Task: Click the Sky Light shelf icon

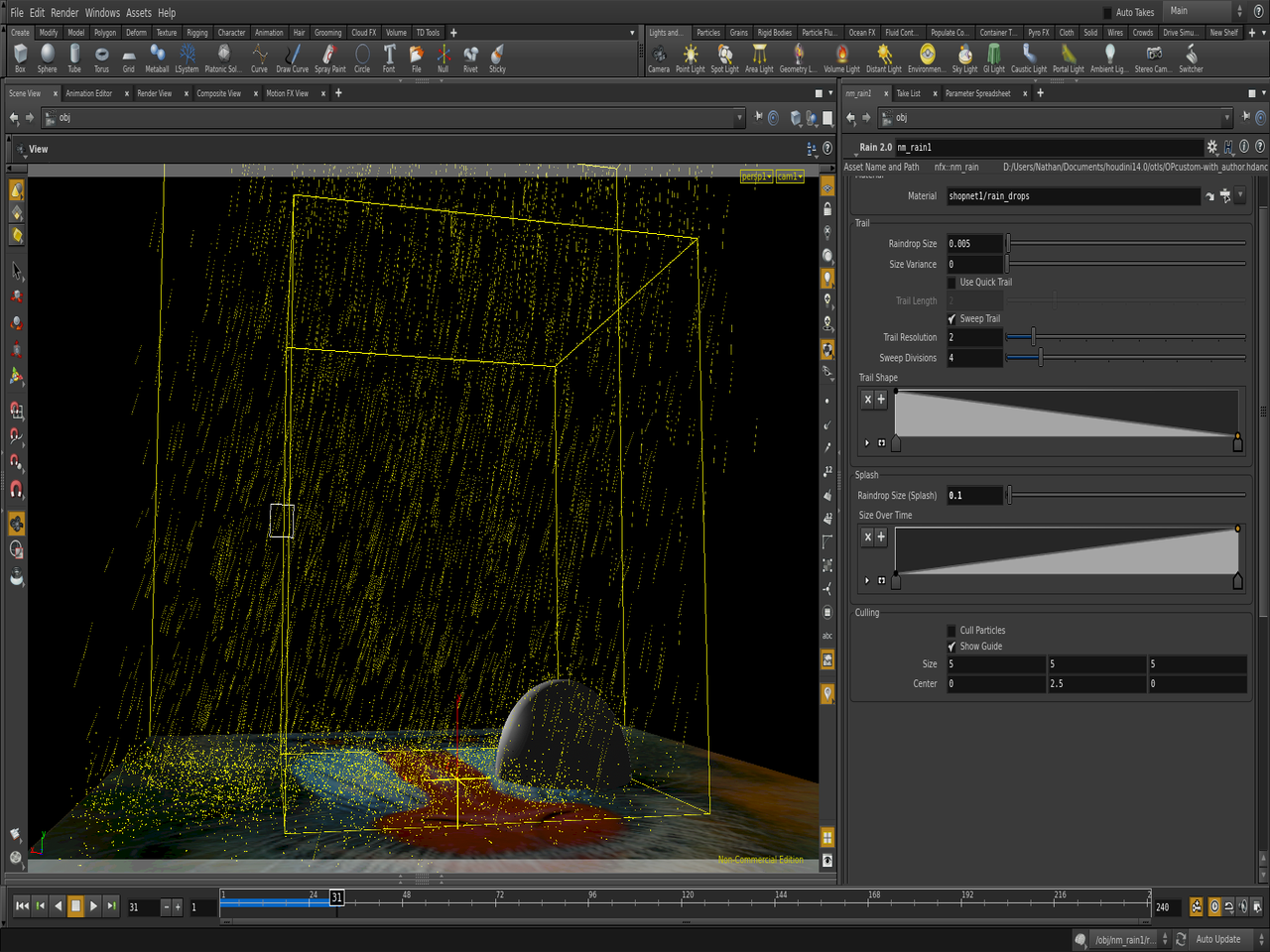Action: click(963, 56)
